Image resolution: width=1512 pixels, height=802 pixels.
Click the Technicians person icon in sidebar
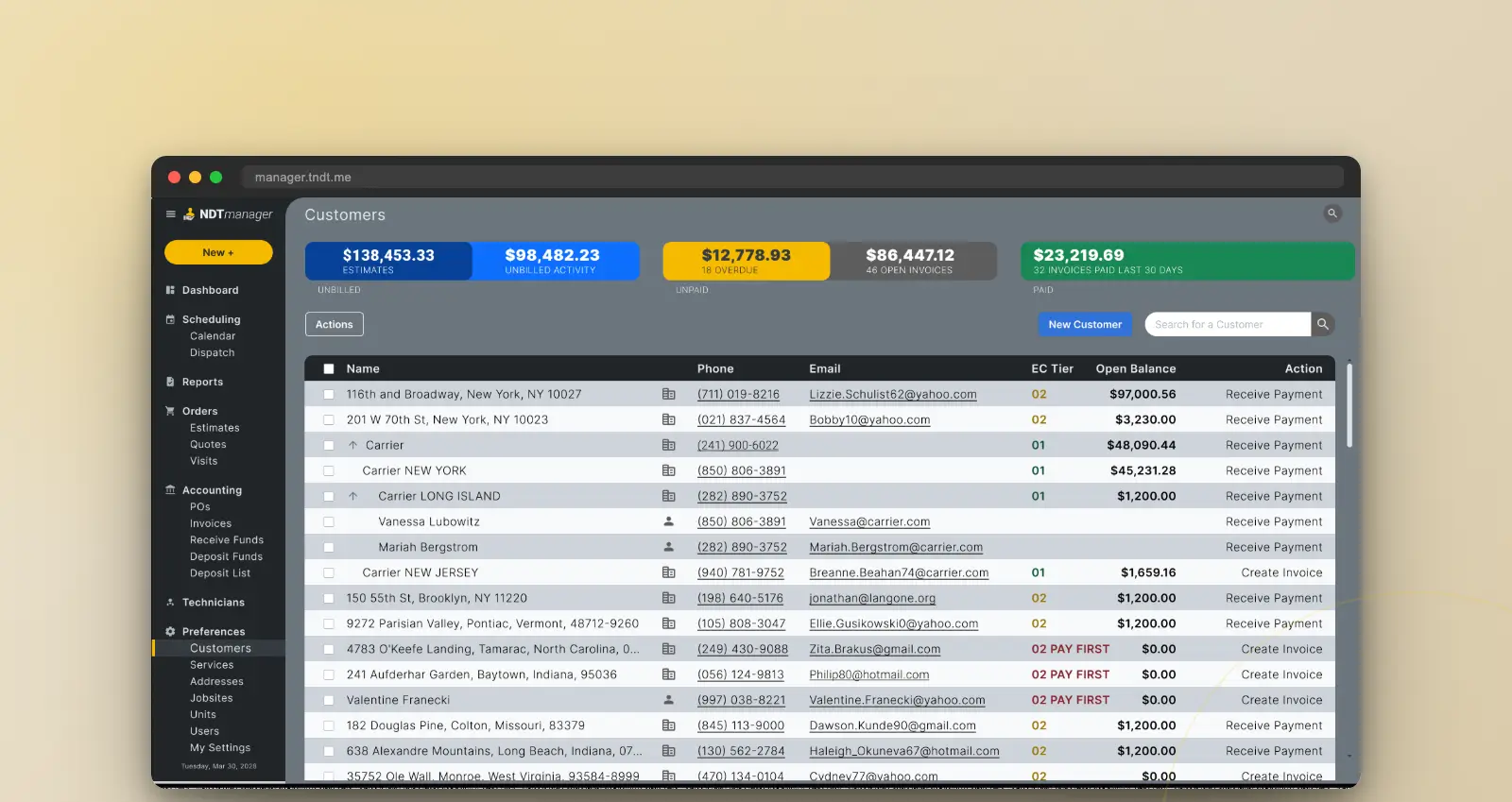coord(170,603)
